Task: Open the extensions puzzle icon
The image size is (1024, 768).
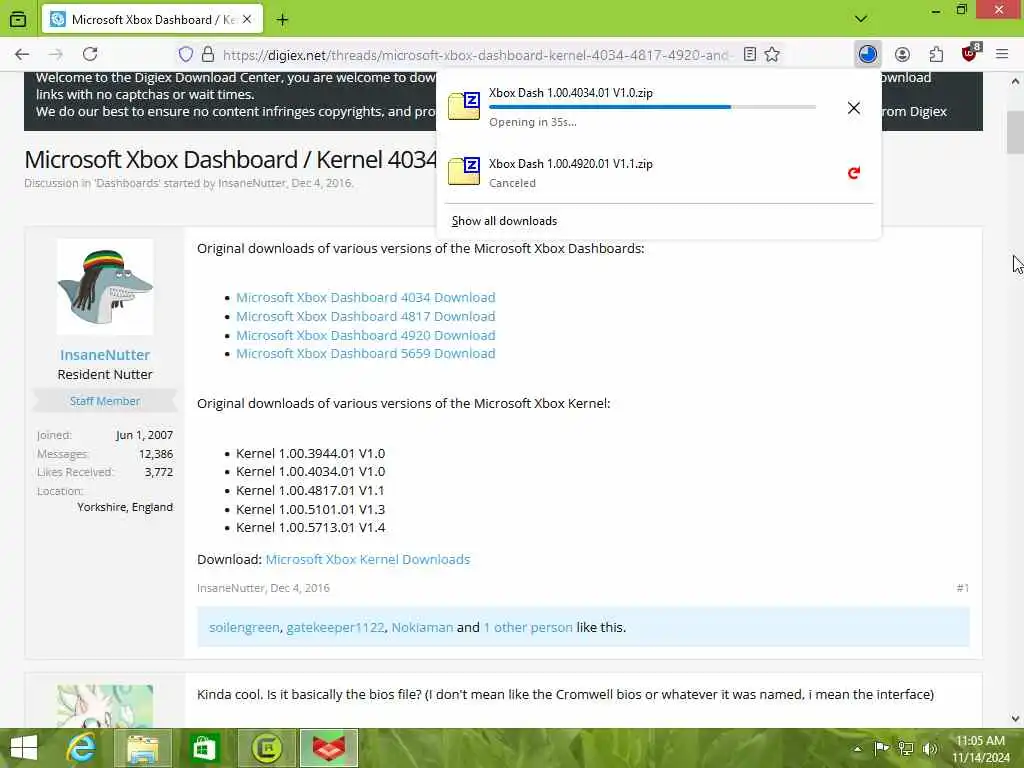Action: 936,55
